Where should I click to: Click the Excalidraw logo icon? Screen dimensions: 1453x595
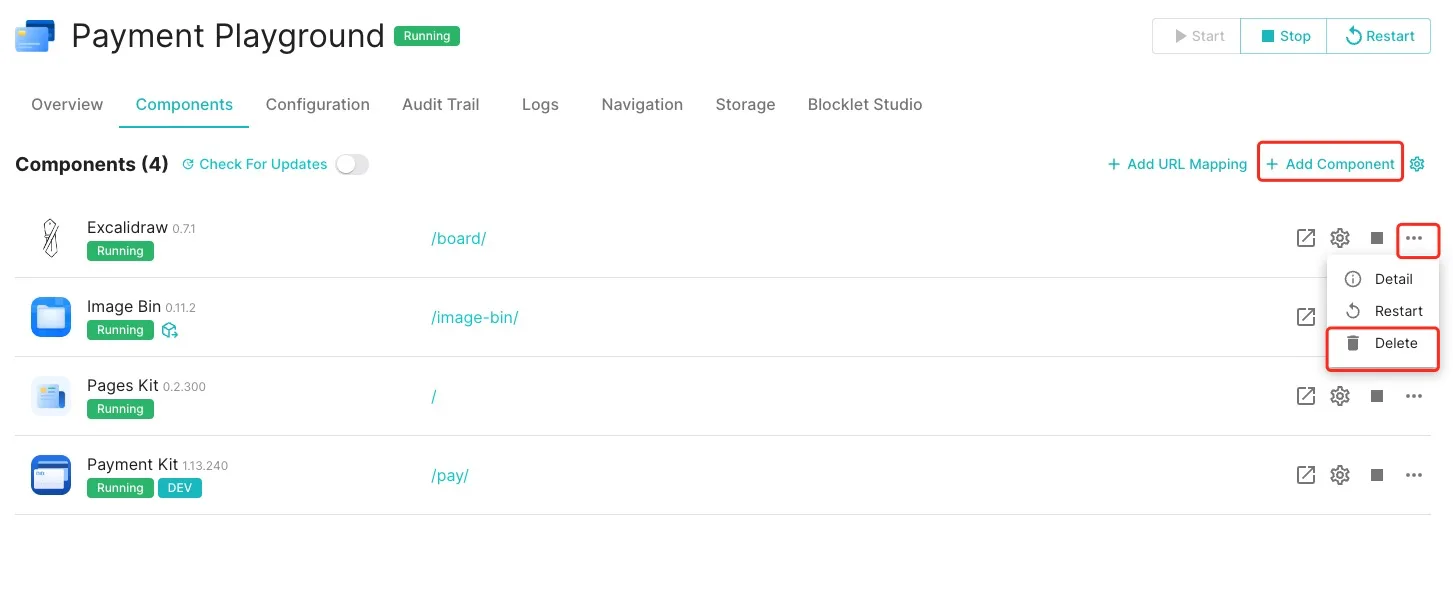(x=51, y=238)
